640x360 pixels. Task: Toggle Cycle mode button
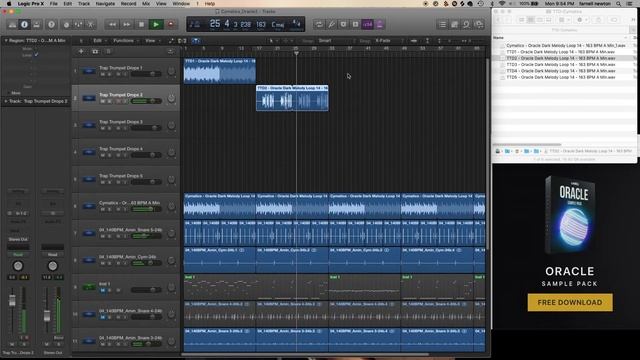point(319,24)
